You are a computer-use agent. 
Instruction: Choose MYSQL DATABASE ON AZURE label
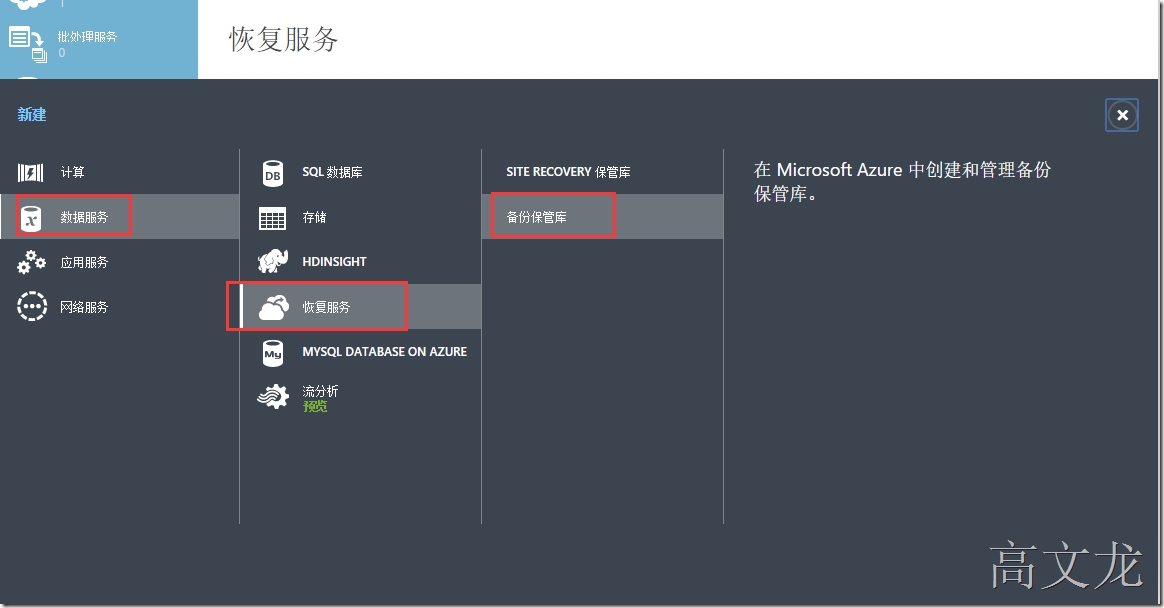pos(385,352)
